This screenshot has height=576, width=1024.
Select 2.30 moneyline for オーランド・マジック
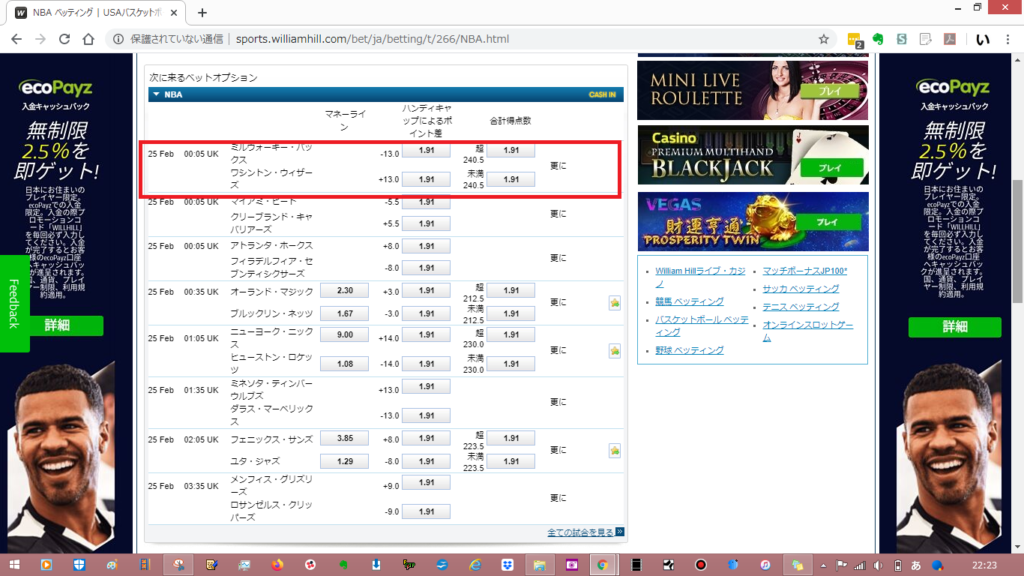[344, 291]
